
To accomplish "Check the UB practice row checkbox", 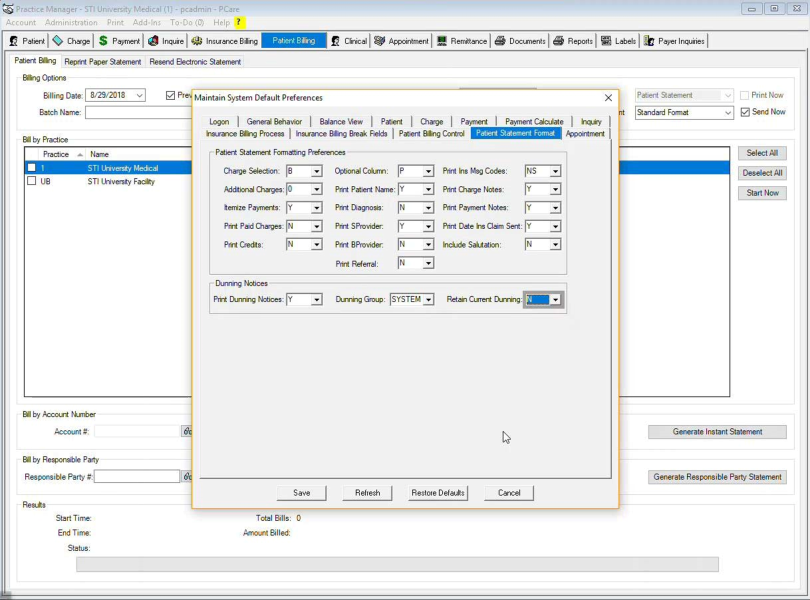I will [x=32, y=182].
